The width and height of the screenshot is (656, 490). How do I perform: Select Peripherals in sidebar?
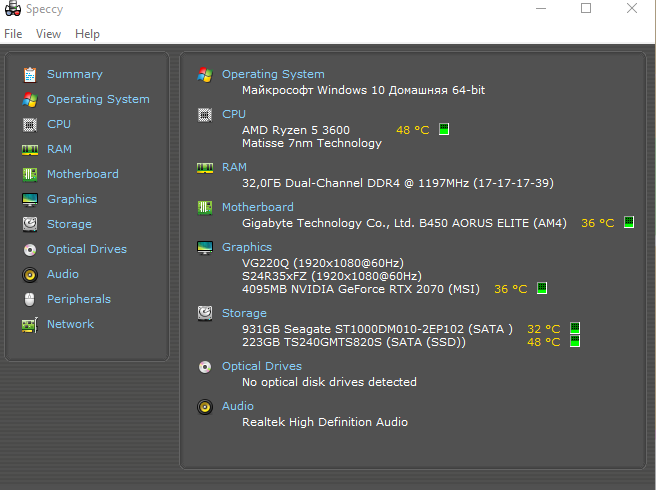pyautogui.click(x=79, y=299)
